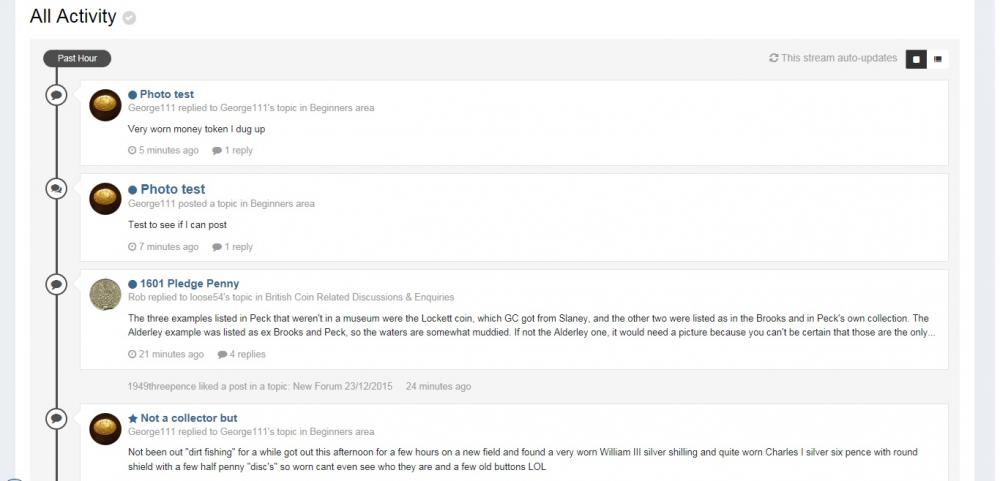1000x481 pixels.
Task: Open George111's avatar on first Photo test reply
Action: [105, 105]
